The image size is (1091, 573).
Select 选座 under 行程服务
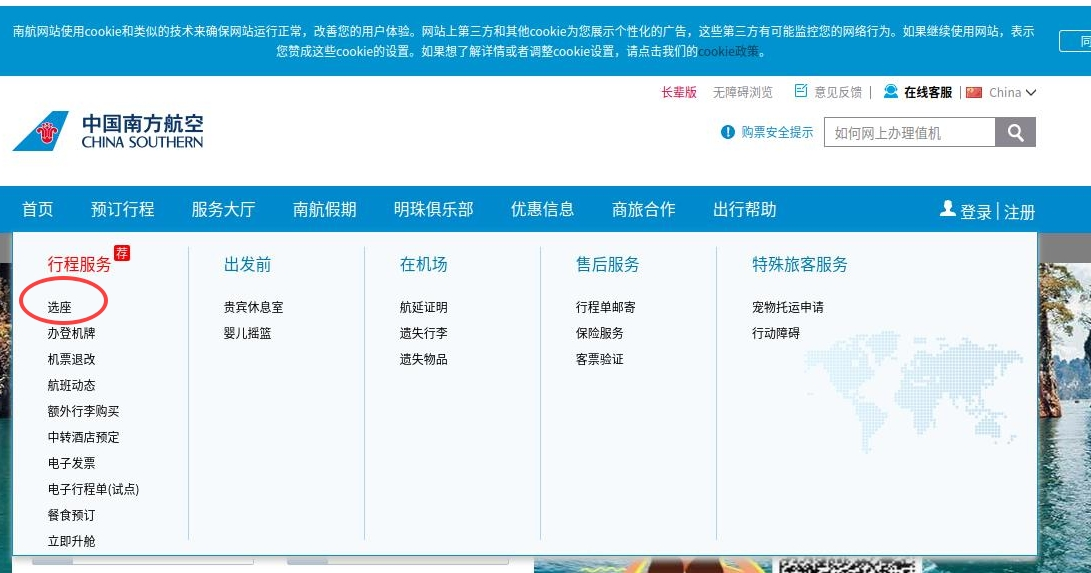(x=60, y=307)
